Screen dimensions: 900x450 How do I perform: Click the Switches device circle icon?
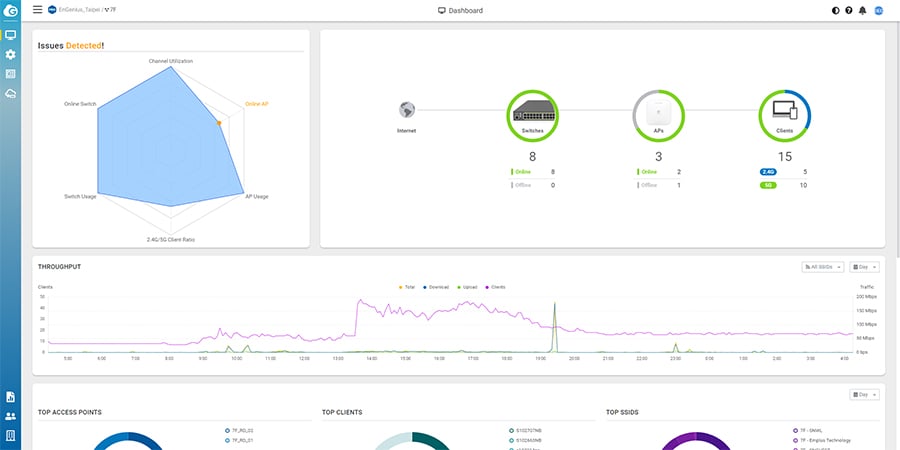(532, 115)
